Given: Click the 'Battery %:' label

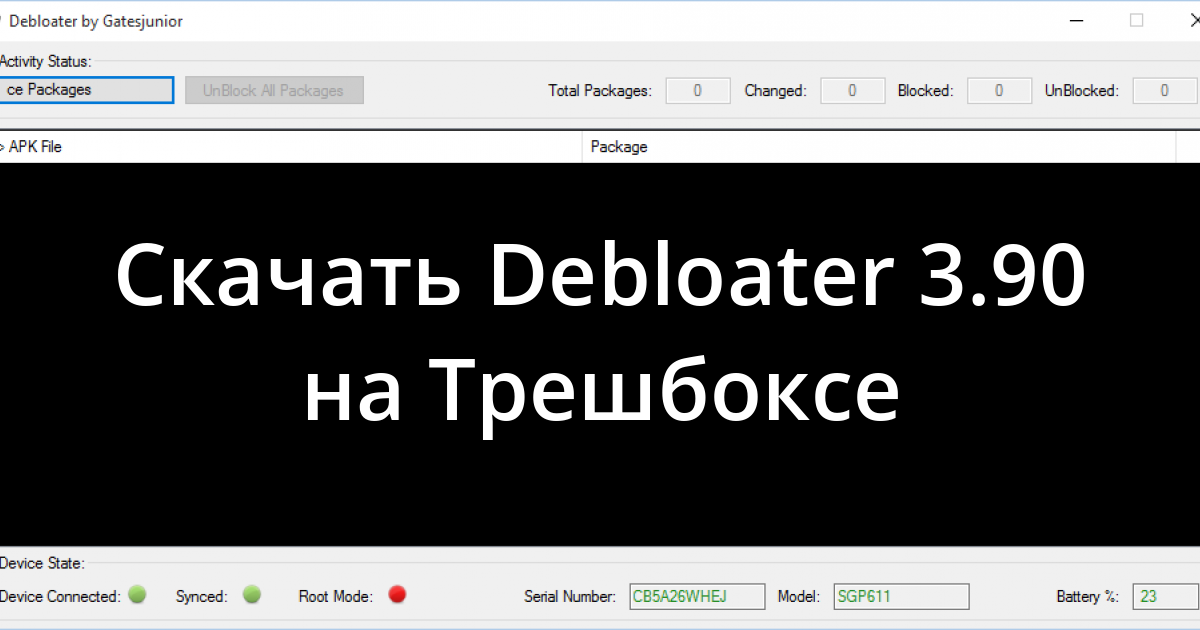Looking at the screenshot, I should (1087, 597).
